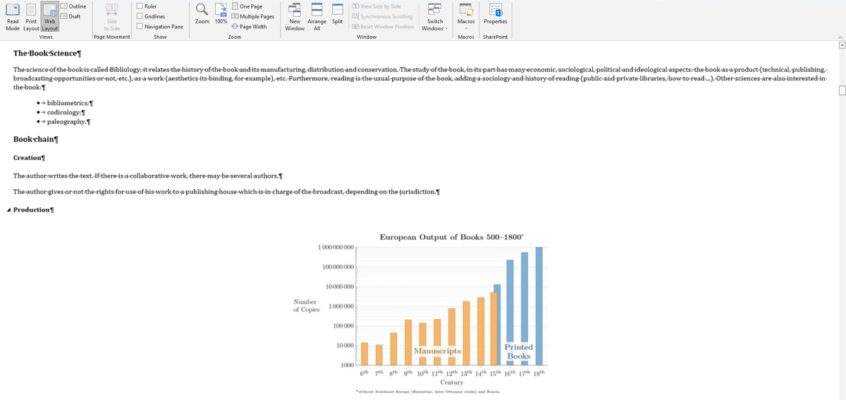846x400 pixels.
Task: Split the document window
Action: (x=337, y=14)
